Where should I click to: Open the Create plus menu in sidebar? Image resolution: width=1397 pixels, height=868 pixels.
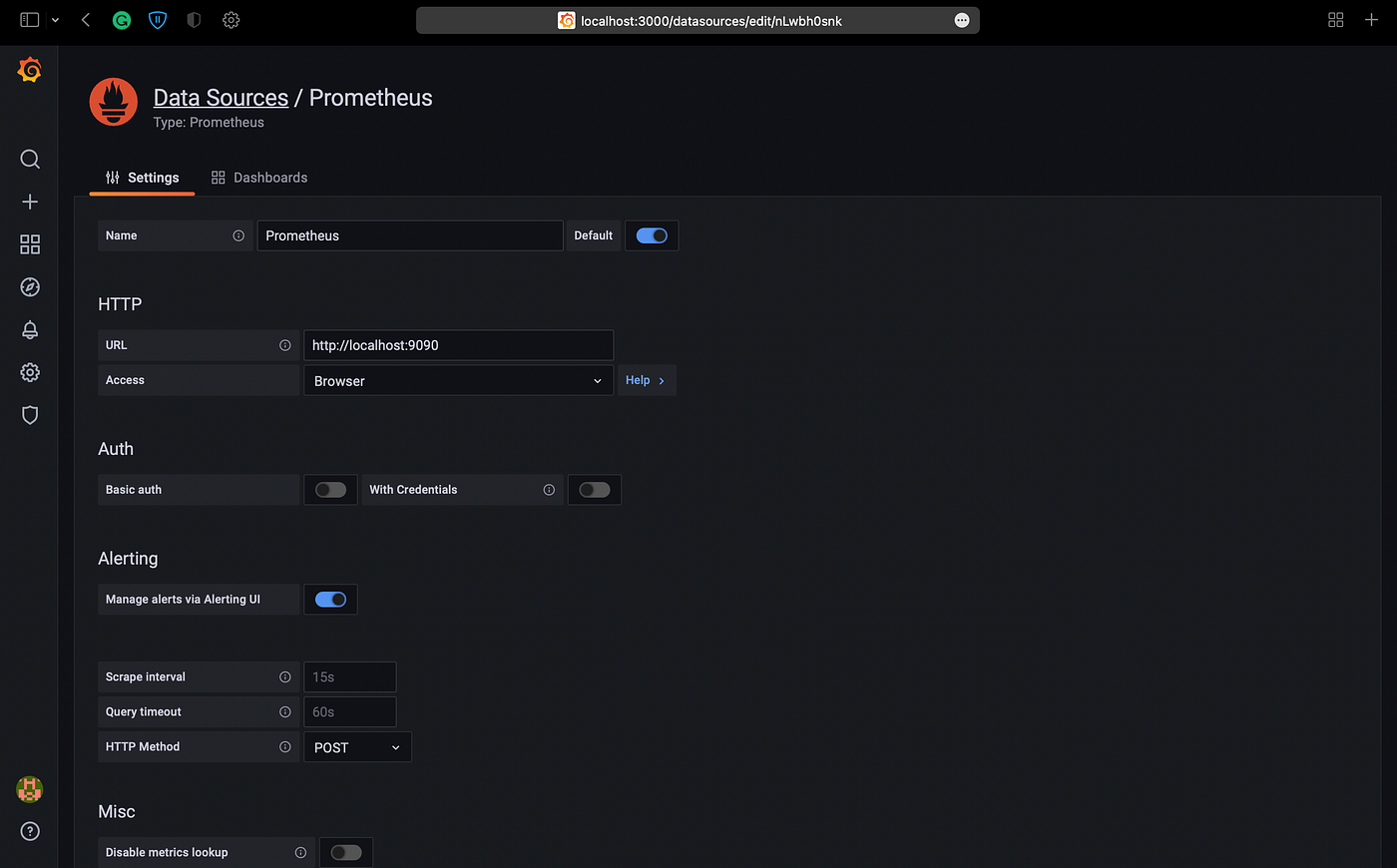(x=30, y=202)
